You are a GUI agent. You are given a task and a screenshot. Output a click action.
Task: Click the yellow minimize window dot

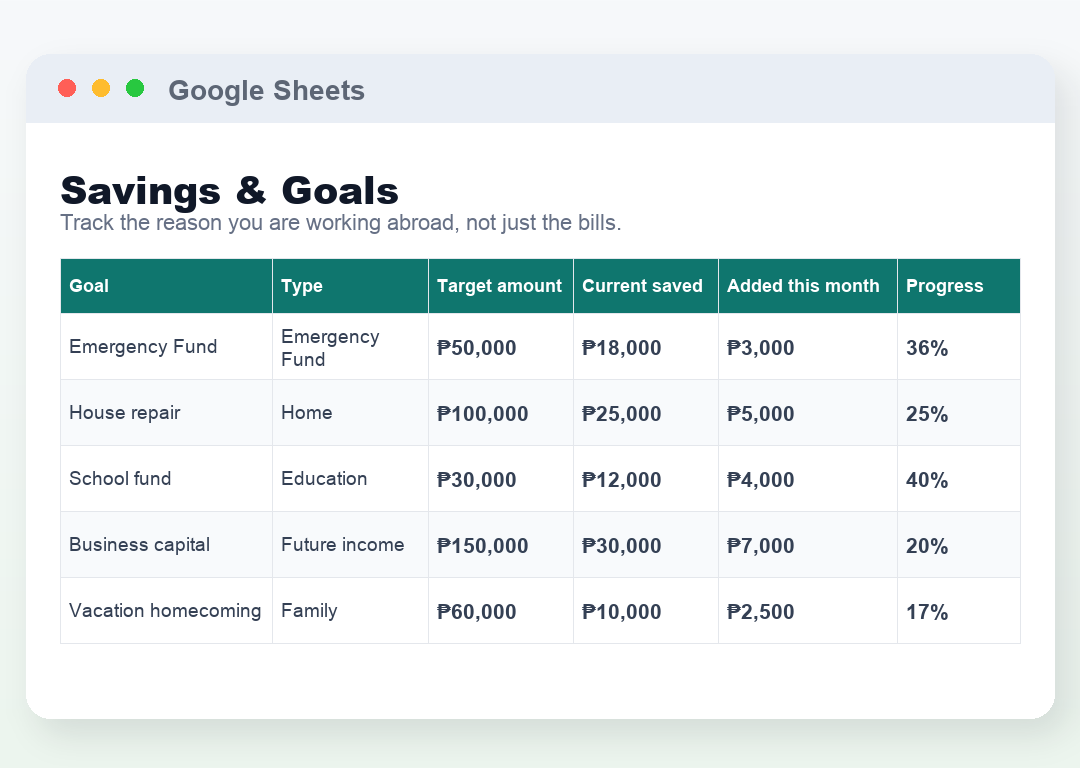(x=101, y=88)
